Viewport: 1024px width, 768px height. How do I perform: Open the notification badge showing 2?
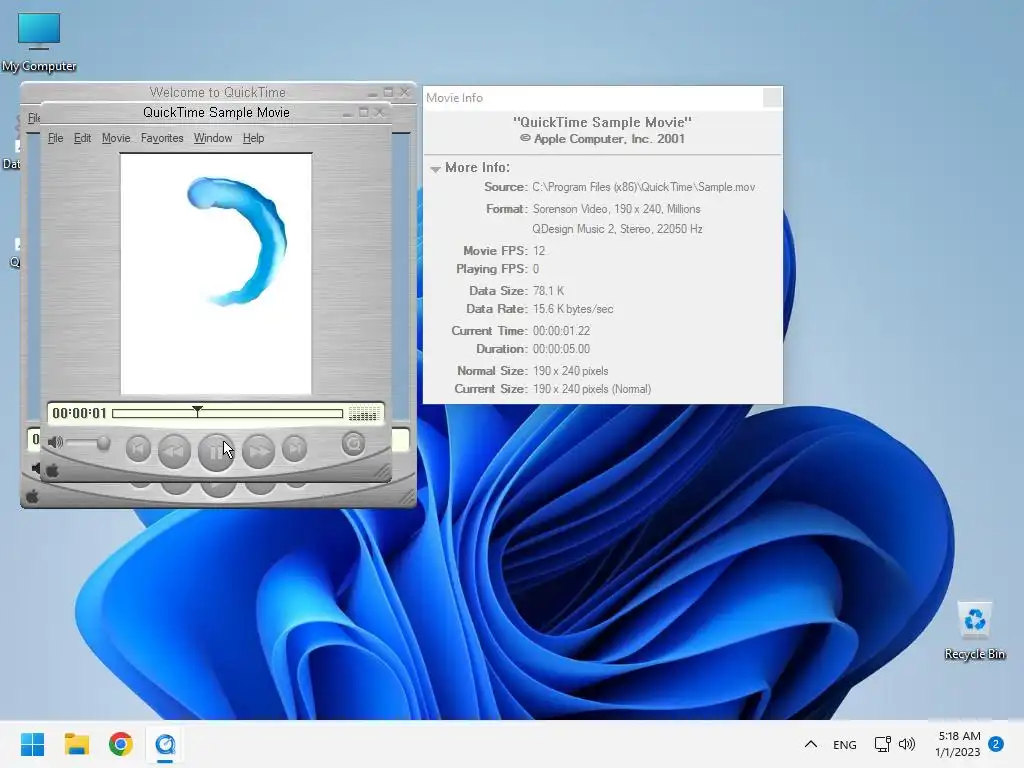click(x=996, y=744)
